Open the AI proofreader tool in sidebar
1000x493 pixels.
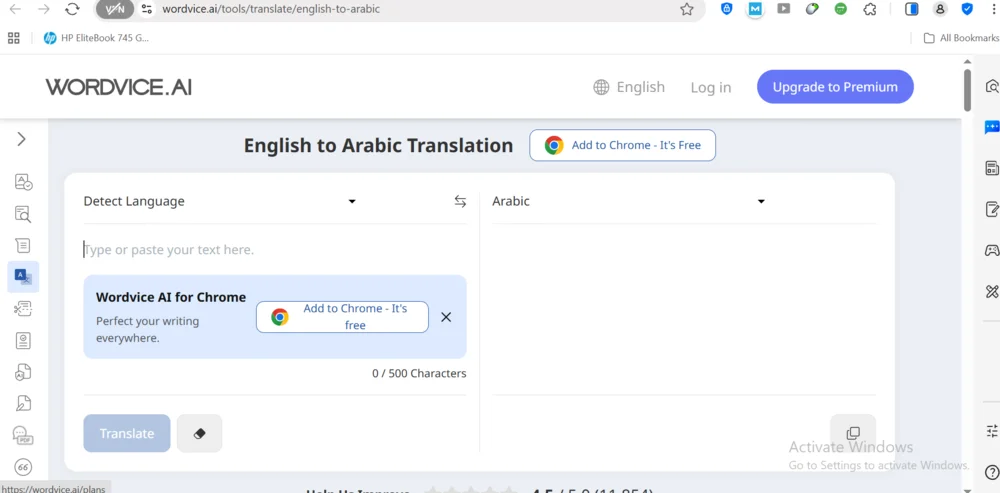(x=24, y=182)
